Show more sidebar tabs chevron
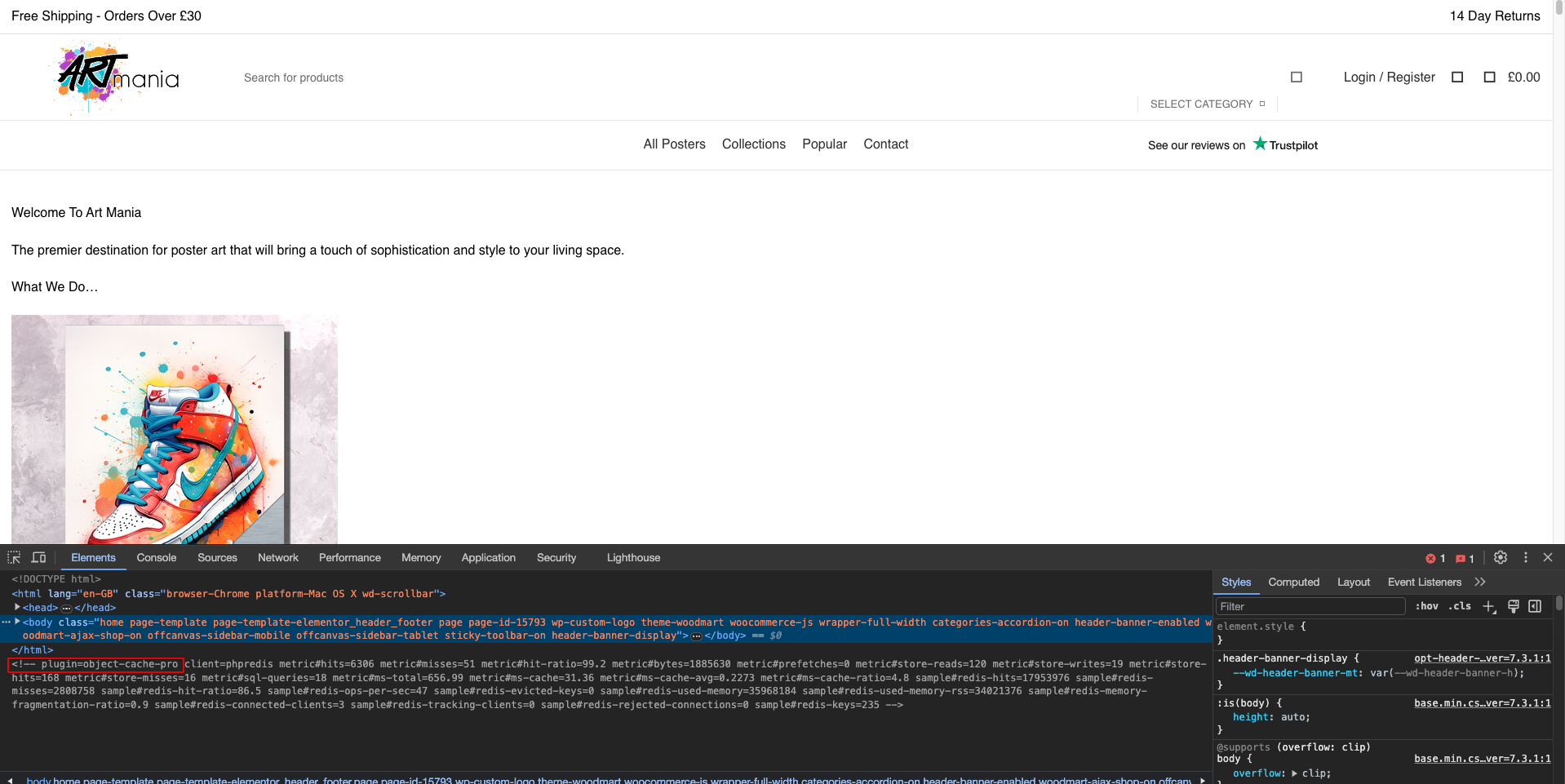 coord(1480,582)
